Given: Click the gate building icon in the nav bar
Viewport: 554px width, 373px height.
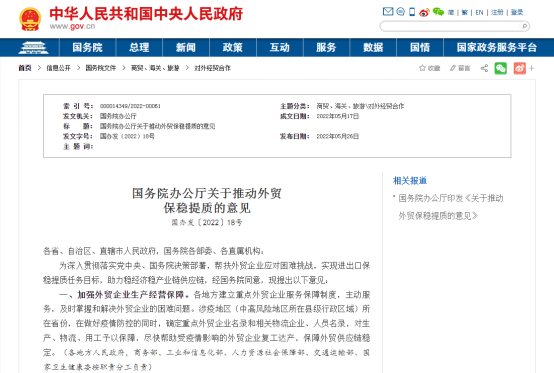Looking at the screenshot, I should point(34,47).
